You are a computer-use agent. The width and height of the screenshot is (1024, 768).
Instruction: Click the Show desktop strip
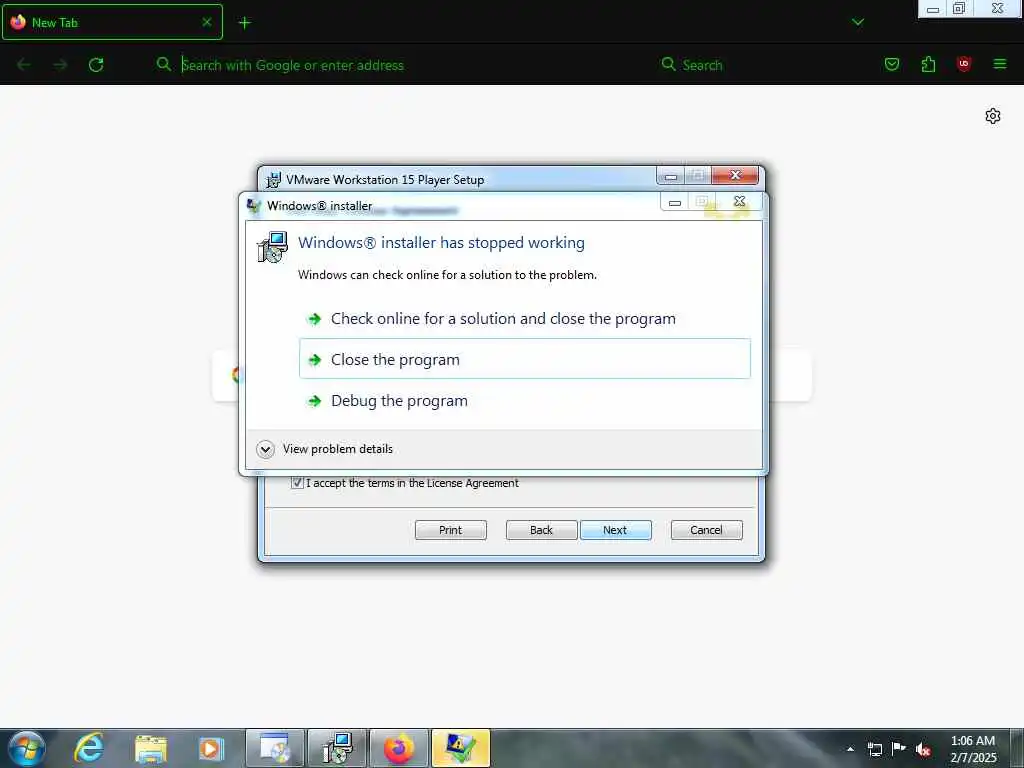pyautogui.click(x=1017, y=748)
